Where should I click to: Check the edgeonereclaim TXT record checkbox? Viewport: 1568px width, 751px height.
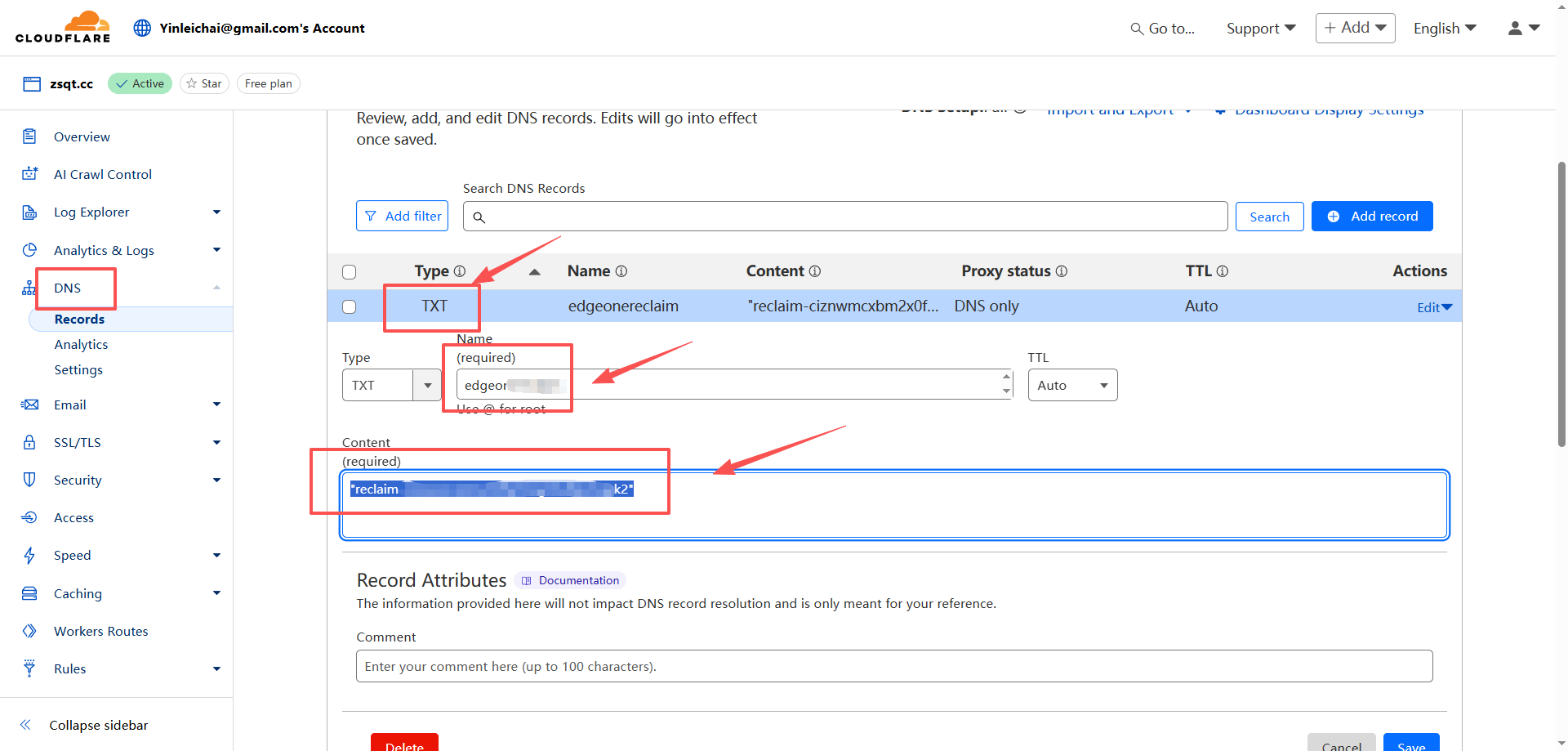[350, 306]
